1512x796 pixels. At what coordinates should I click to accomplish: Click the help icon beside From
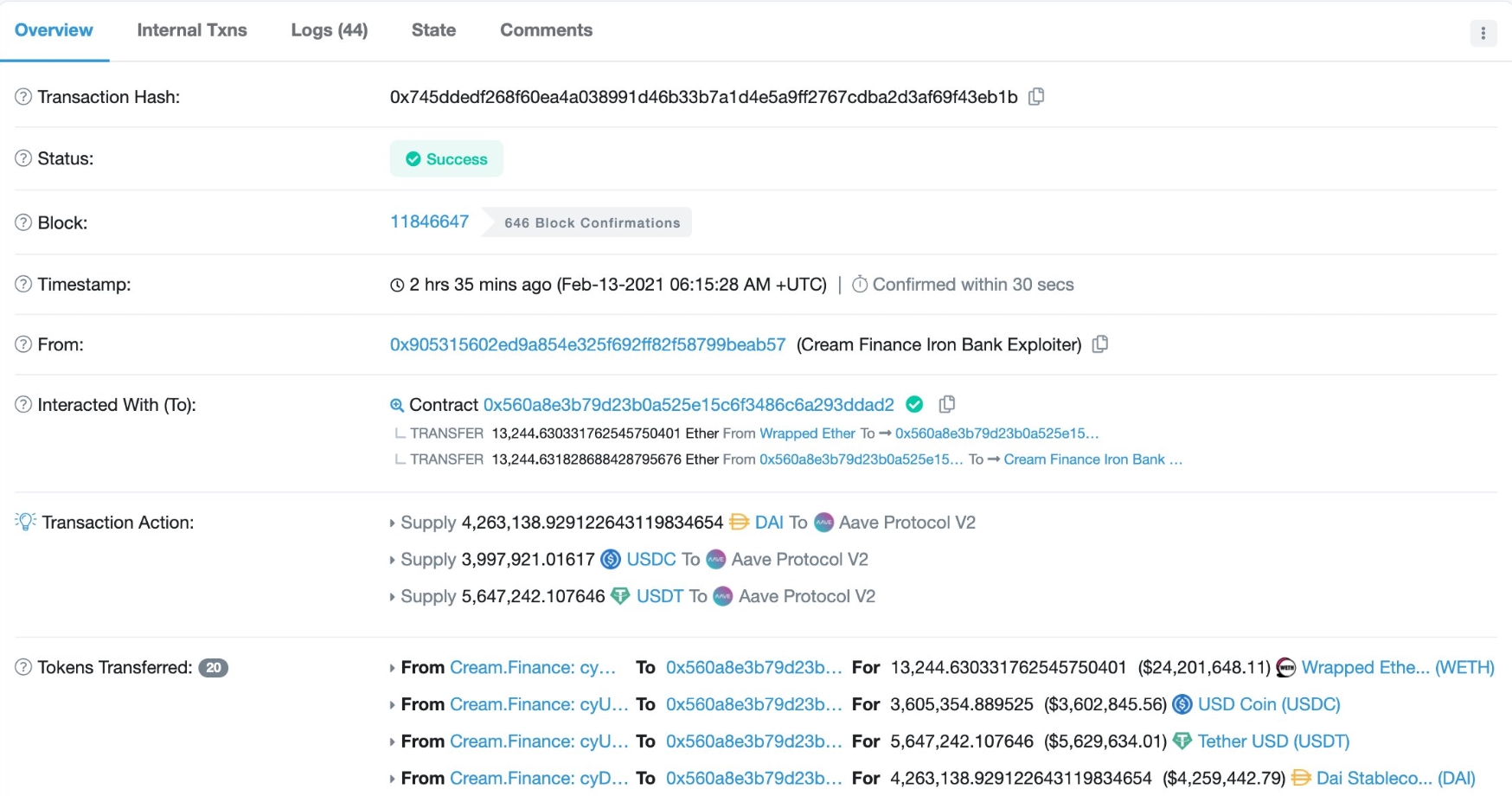pos(23,344)
